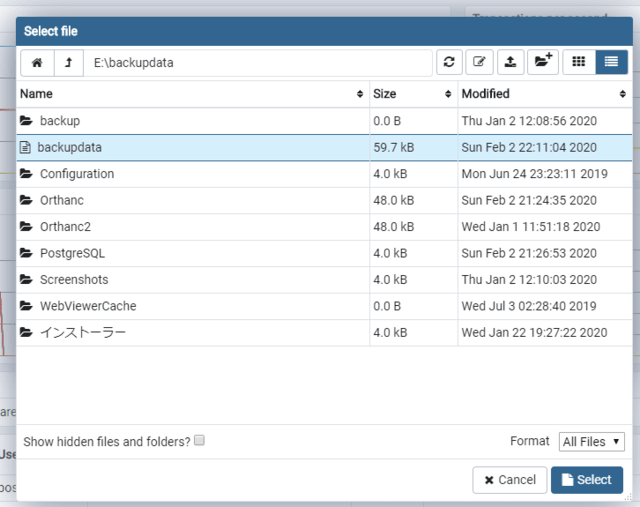Viewport: 640px width, 507px height.
Task: Click the Home directory icon
Action: point(37,62)
